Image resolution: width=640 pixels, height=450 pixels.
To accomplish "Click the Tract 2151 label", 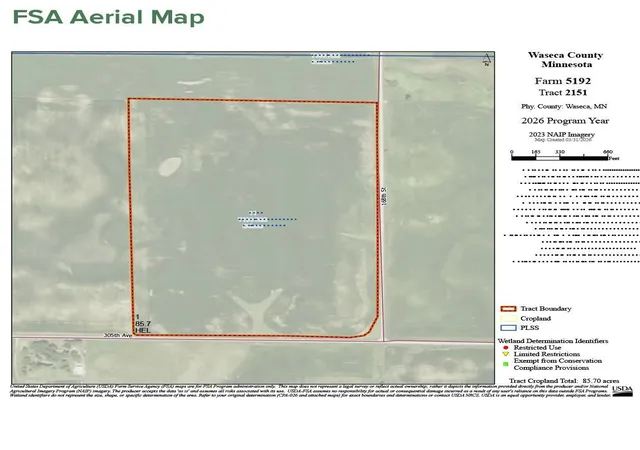I will coord(563,93).
